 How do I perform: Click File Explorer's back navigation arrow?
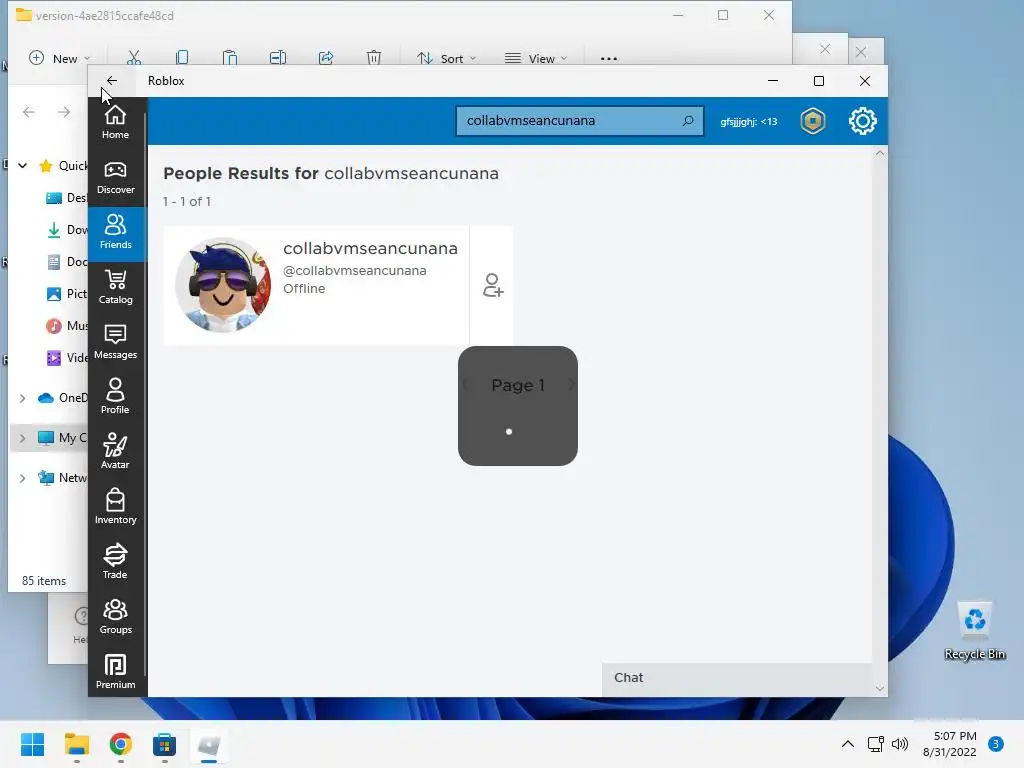pyautogui.click(x=29, y=112)
